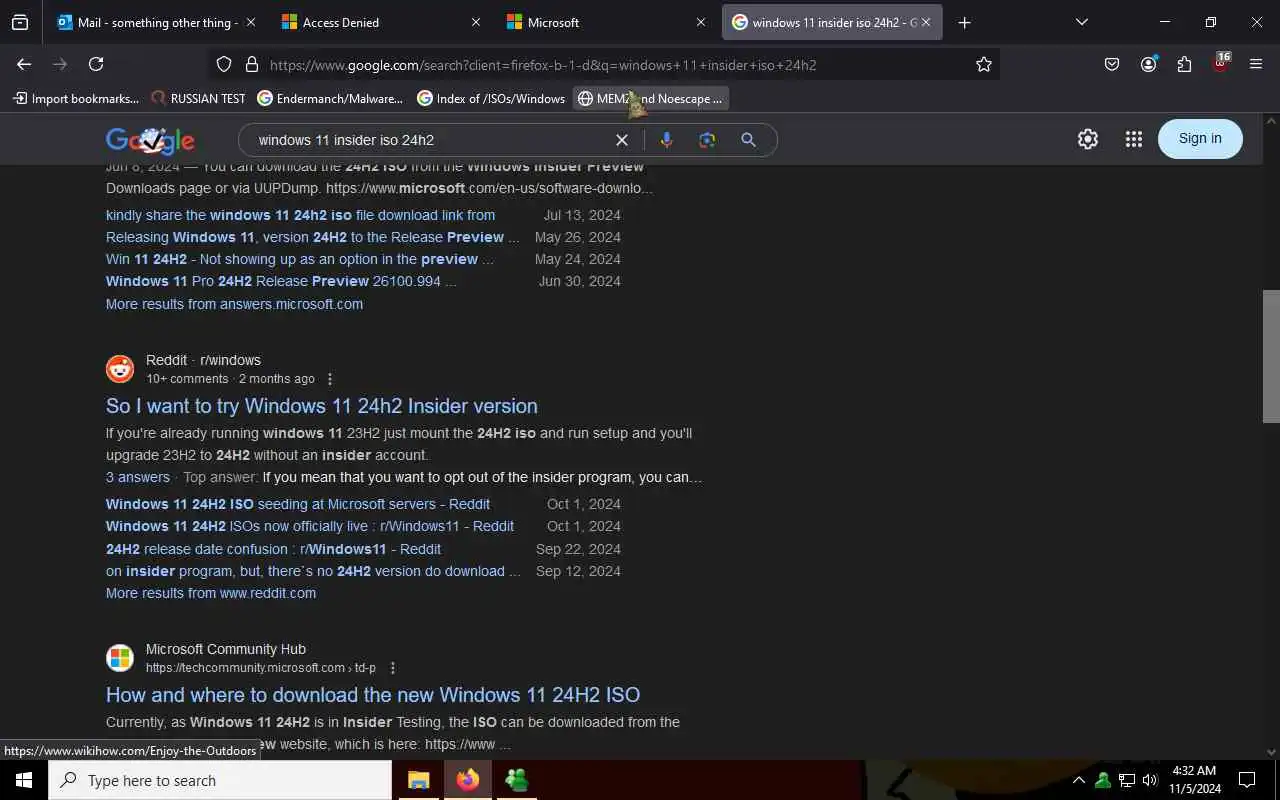Image resolution: width=1280 pixels, height=800 pixels.
Task: Open the Pocket save icon
Action: (1112, 64)
